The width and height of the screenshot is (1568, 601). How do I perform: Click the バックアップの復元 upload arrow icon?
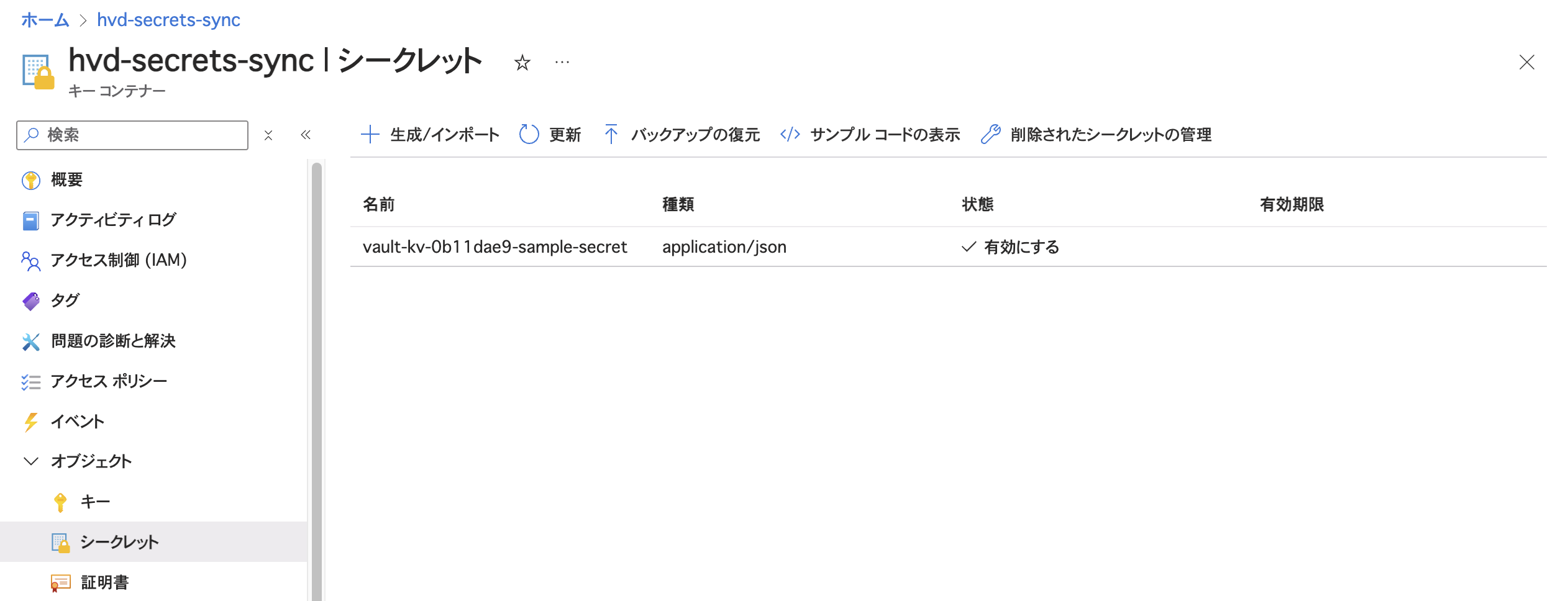(611, 135)
